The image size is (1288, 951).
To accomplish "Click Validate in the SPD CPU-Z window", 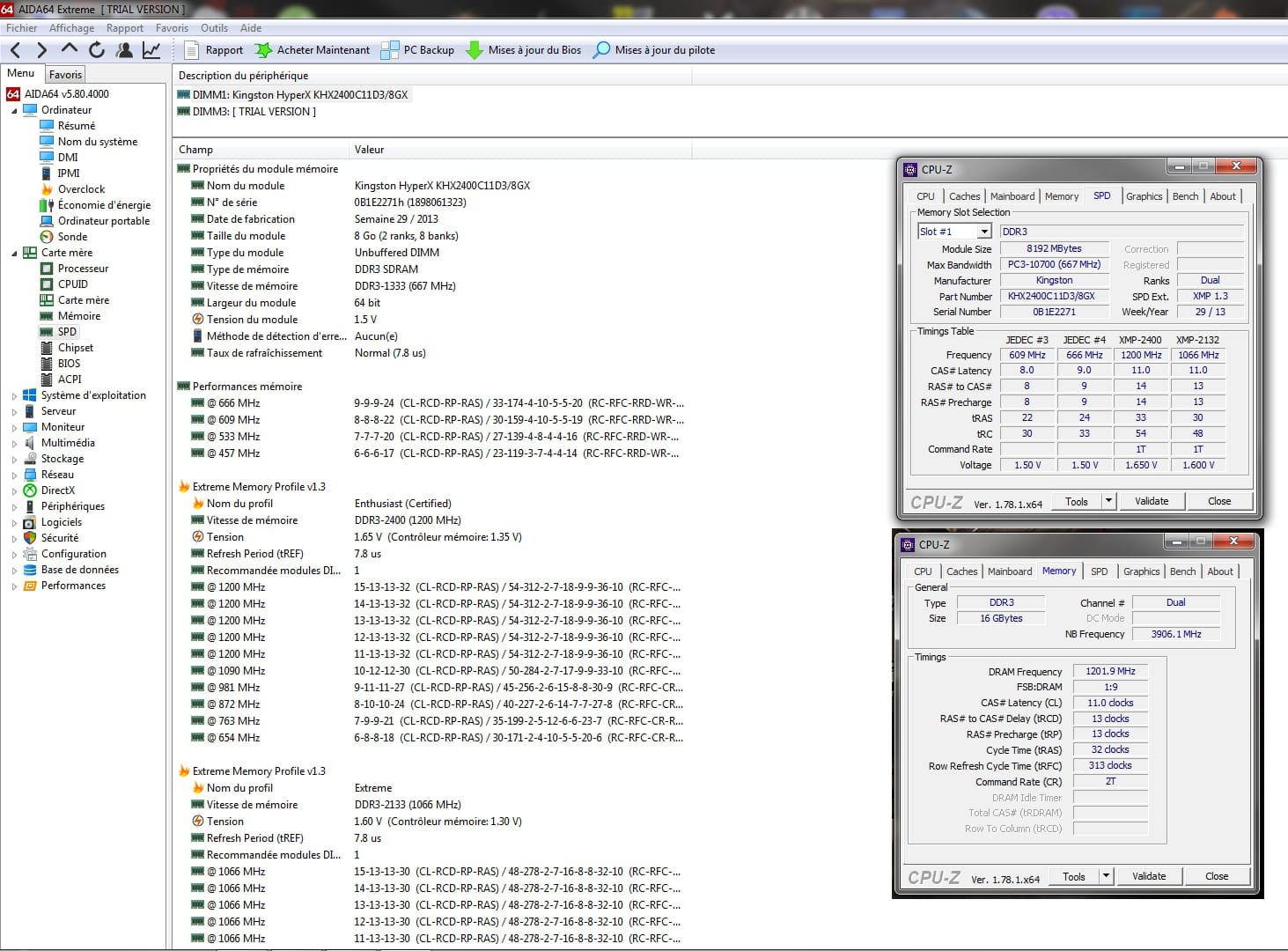I will pos(1152,501).
